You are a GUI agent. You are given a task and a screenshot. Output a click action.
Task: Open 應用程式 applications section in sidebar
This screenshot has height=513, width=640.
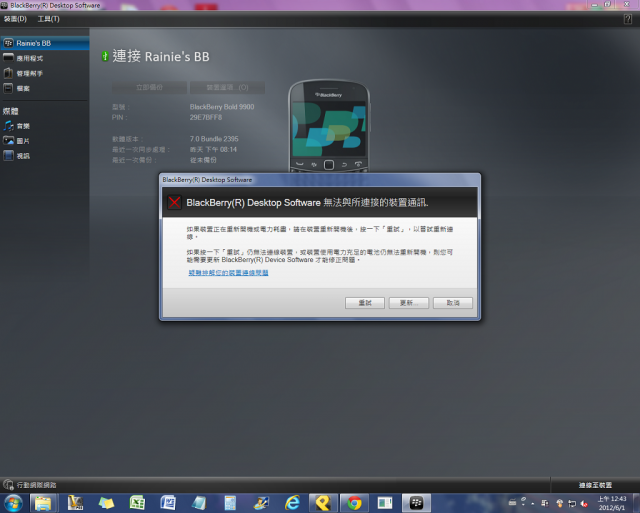44,58
